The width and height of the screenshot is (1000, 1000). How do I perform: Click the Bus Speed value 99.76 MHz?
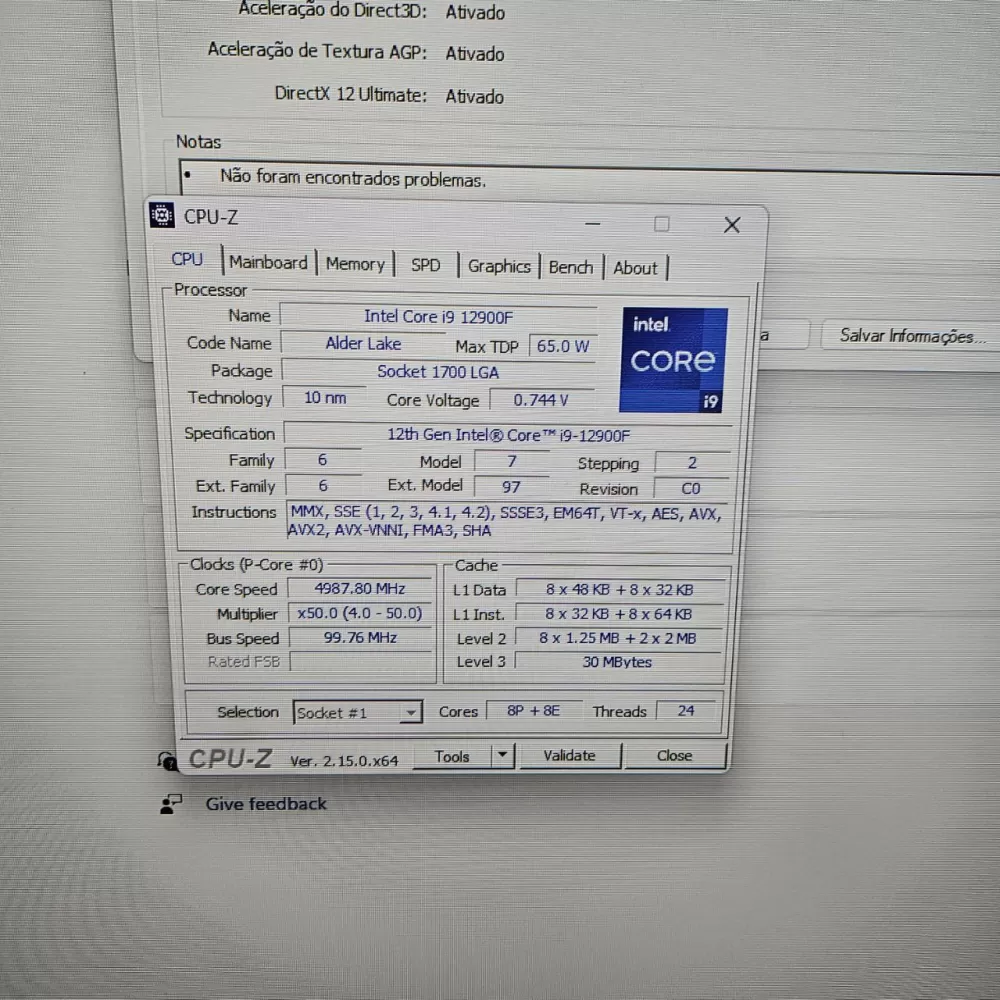tap(360, 638)
